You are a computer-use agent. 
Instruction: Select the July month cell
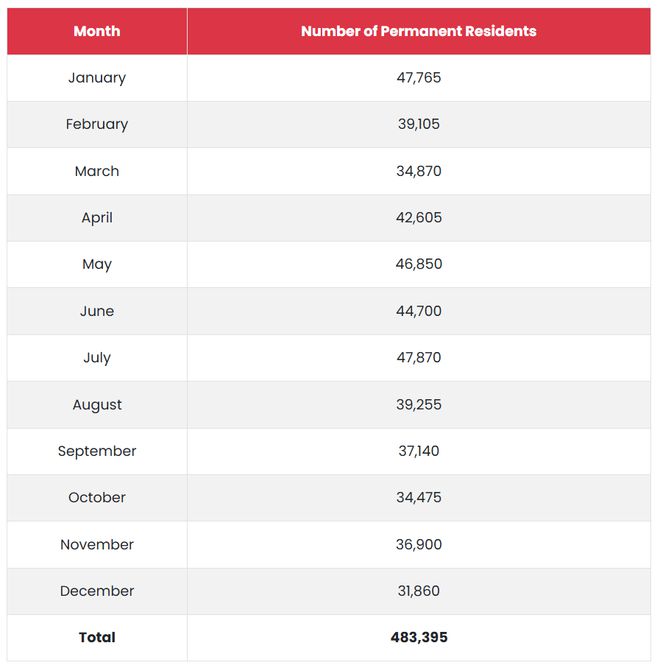coord(97,358)
